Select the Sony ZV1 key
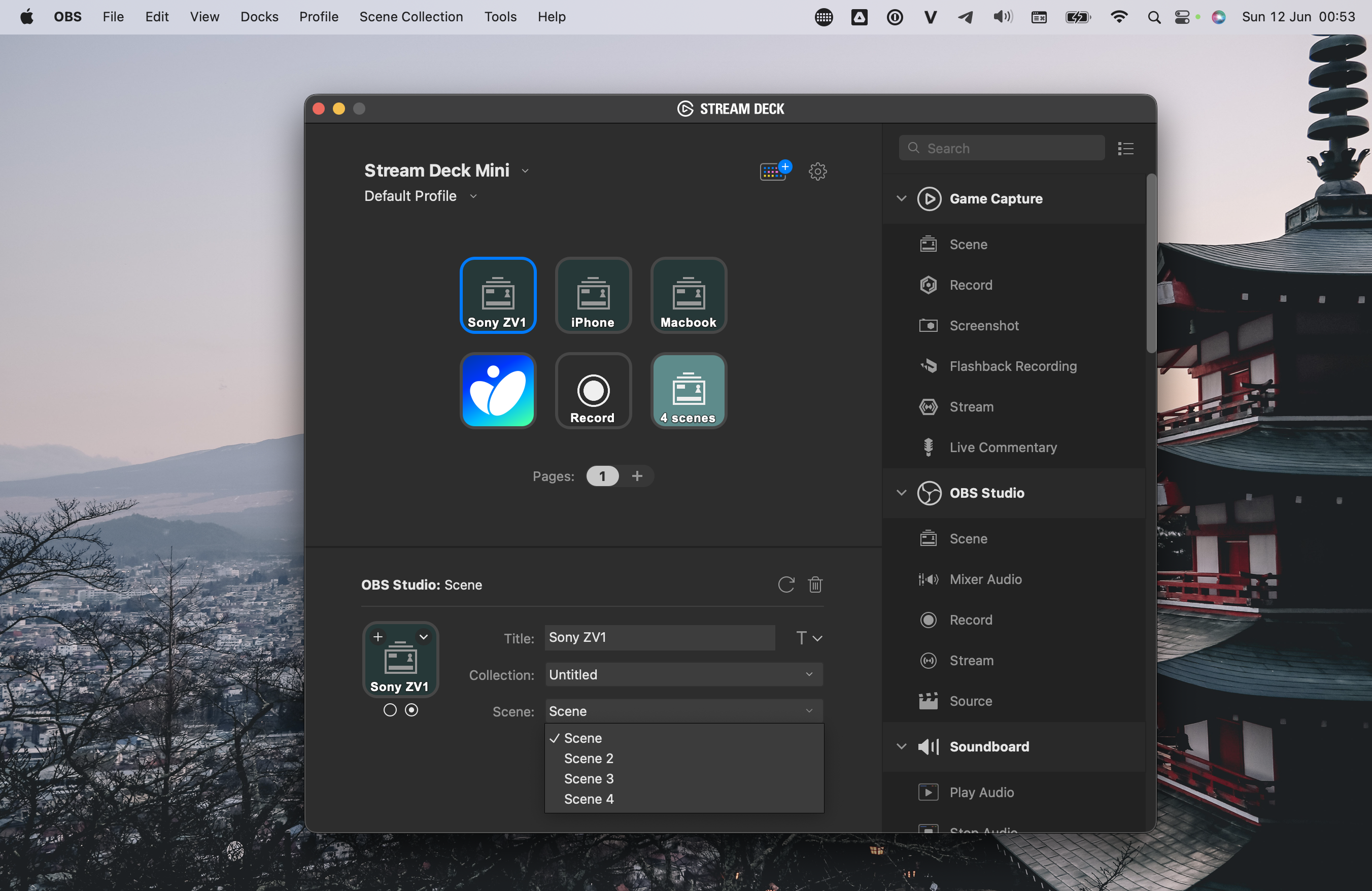 pos(497,295)
